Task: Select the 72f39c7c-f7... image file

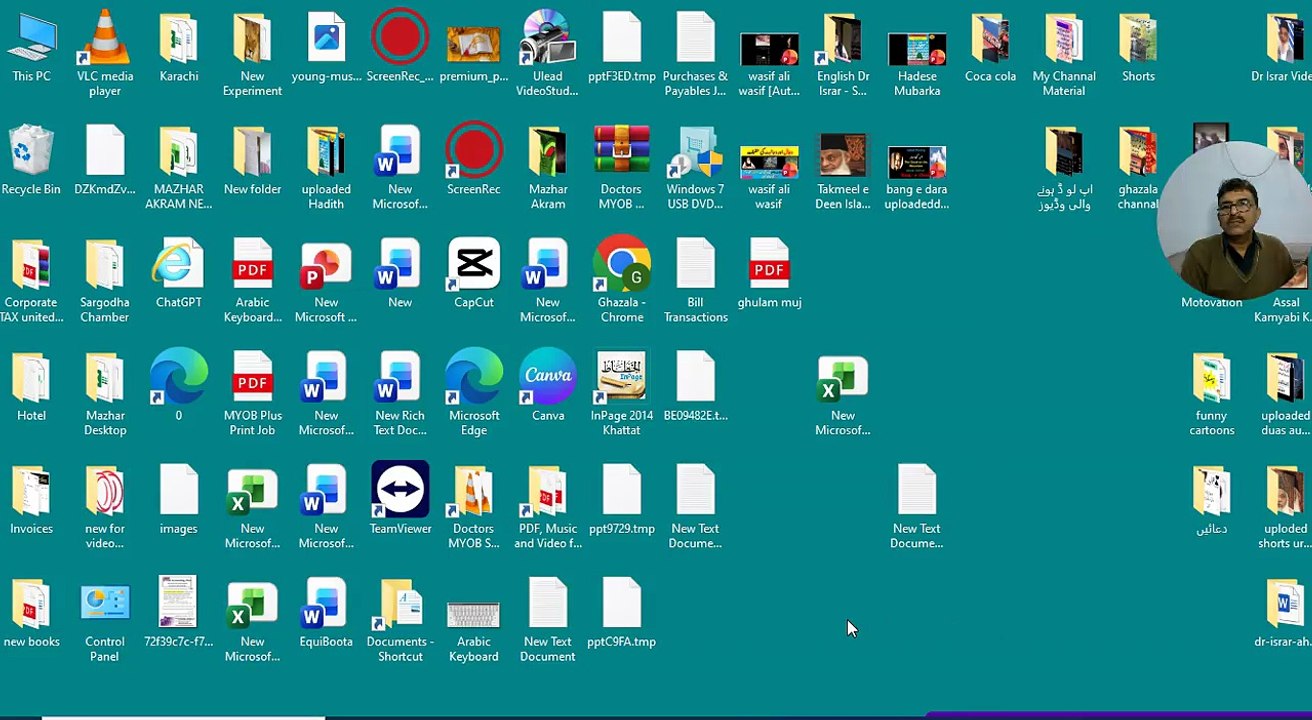Action: pyautogui.click(x=179, y=613)
